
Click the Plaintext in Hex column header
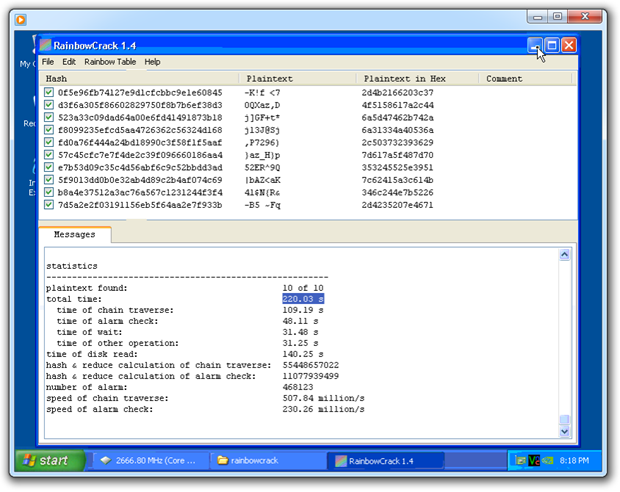pyautogui.click(x=418, y=79)
